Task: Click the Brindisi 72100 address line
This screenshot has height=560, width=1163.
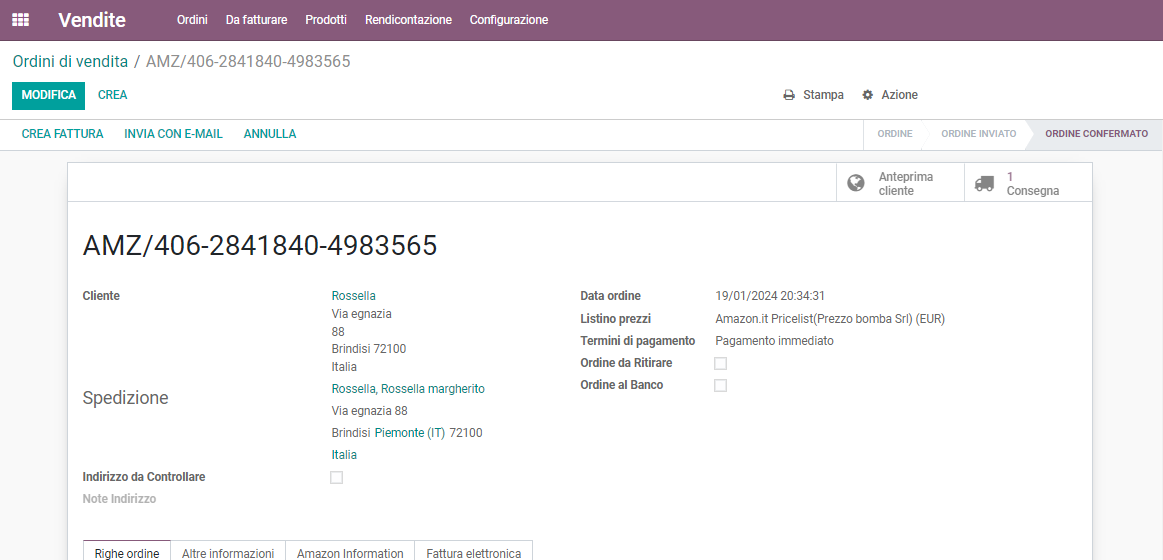Action: click(369, 349)
